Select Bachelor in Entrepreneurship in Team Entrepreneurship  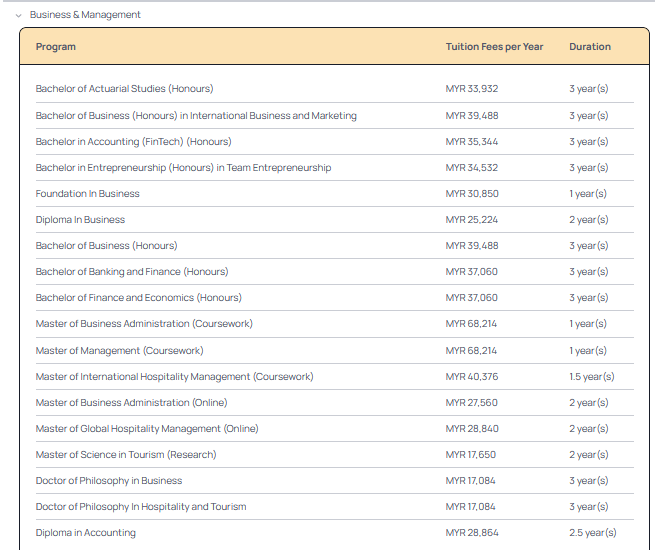point(183,168)
